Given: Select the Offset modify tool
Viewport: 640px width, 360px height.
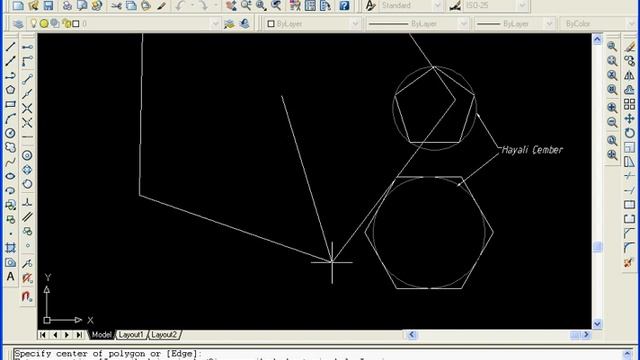Looking at the screenshot, I should (x=629, y=90).
